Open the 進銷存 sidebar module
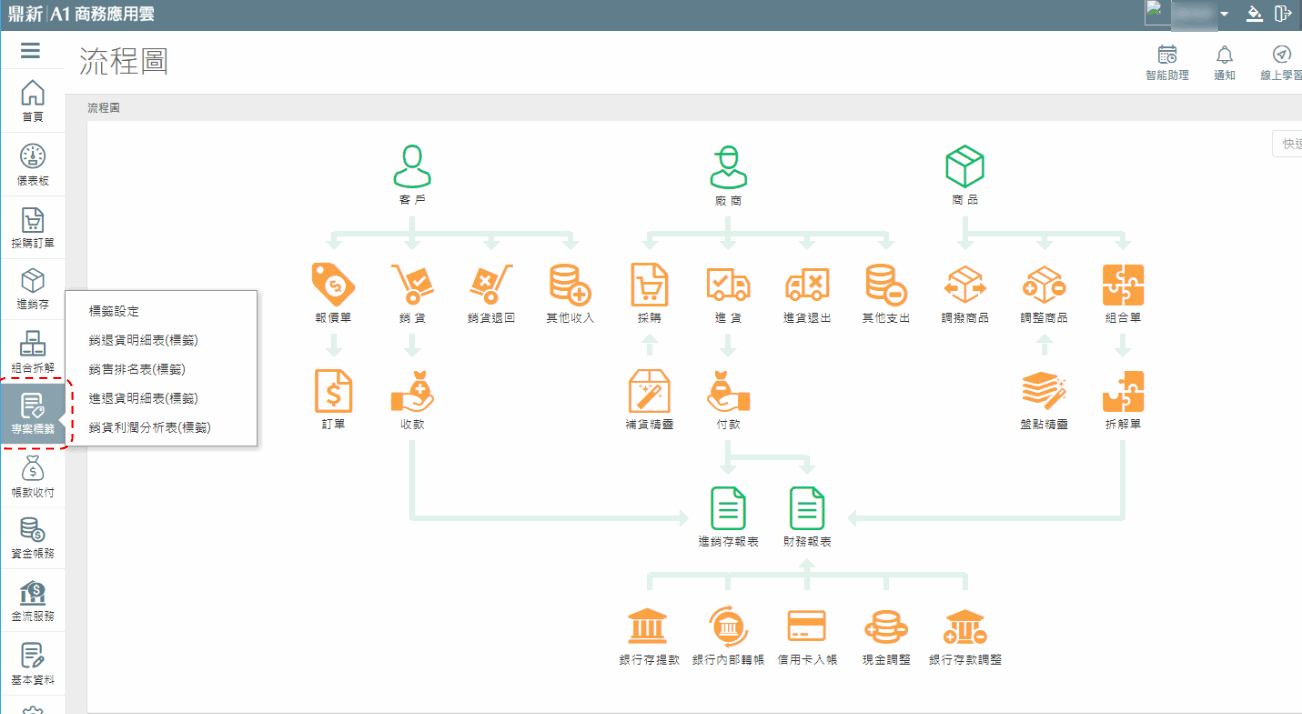Image resolution: width=1302 pixels, height=714 pixels. tap(33, 289)
